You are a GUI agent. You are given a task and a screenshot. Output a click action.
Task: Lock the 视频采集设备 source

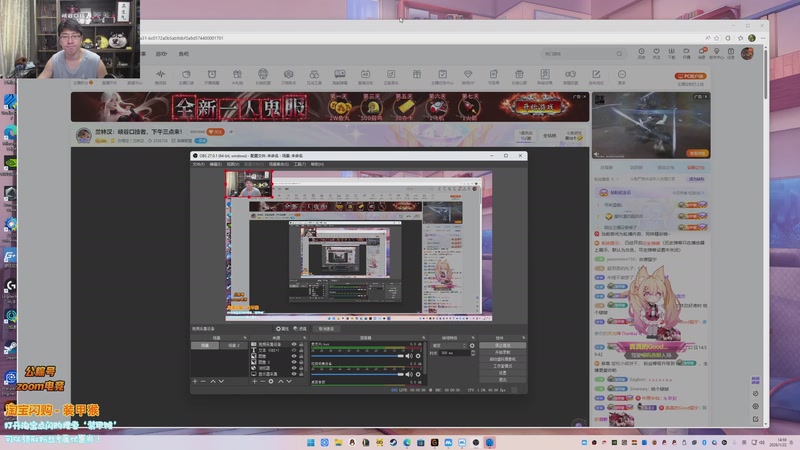tap(301, 344)
